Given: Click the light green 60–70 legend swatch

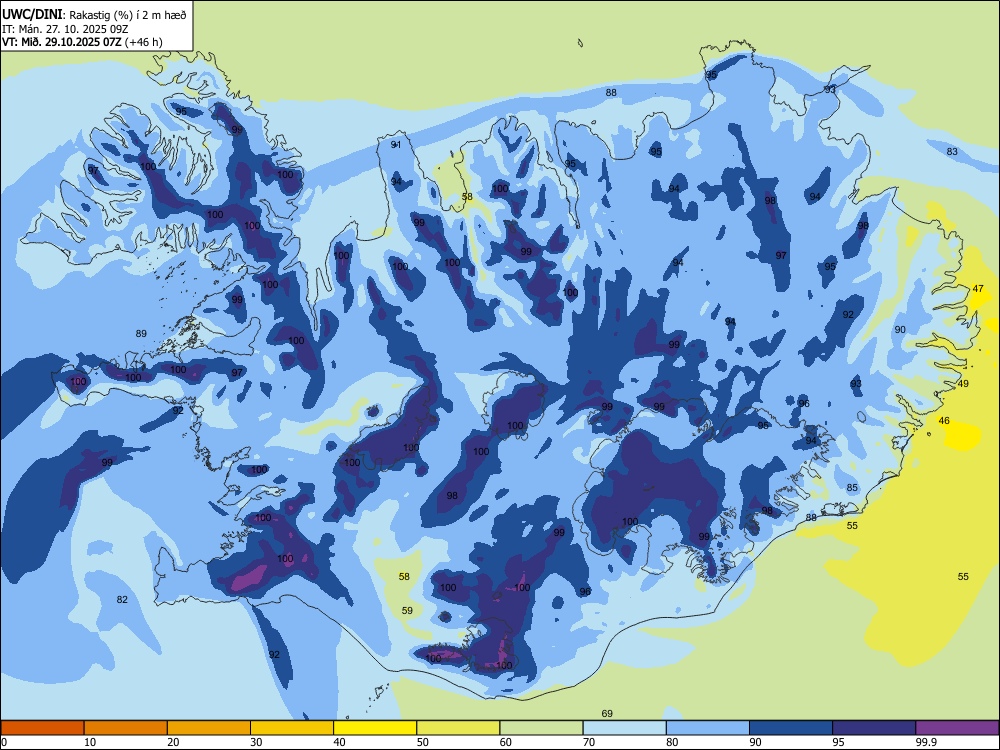Looking at the screenshot, I should (x=541, y=728).
